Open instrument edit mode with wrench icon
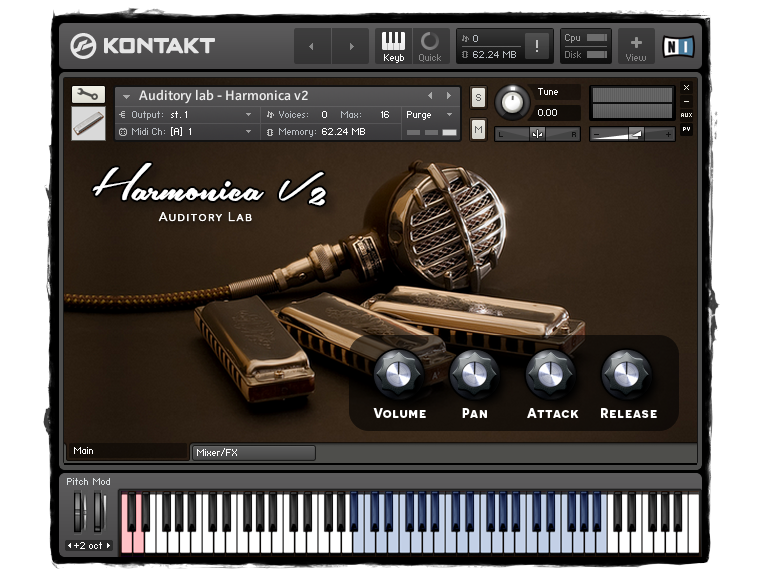The height and width of the screenshot is (570, 760). (88, 94)
